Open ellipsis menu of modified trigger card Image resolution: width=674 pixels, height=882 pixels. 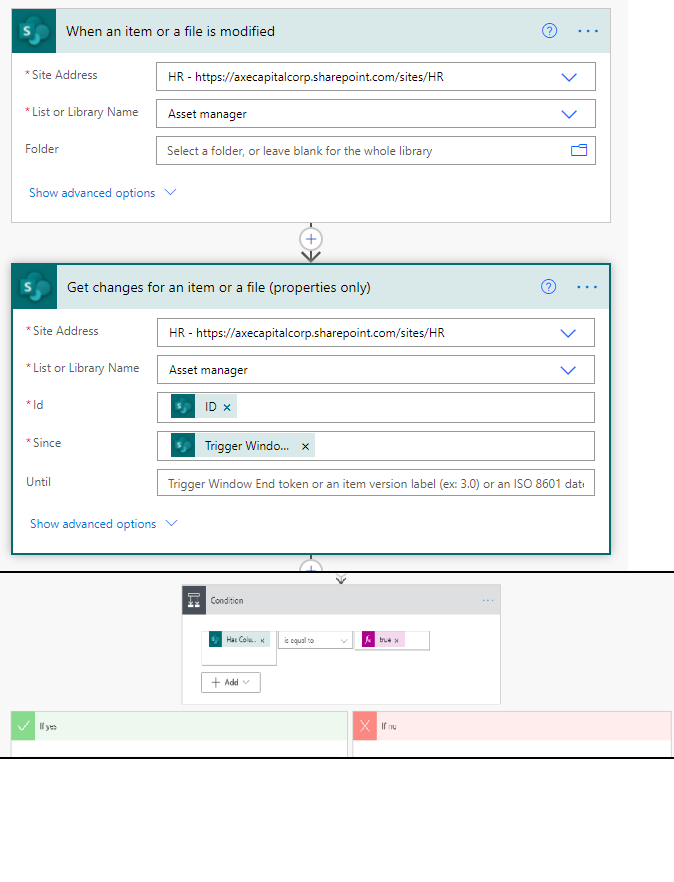tap(588, 31)
